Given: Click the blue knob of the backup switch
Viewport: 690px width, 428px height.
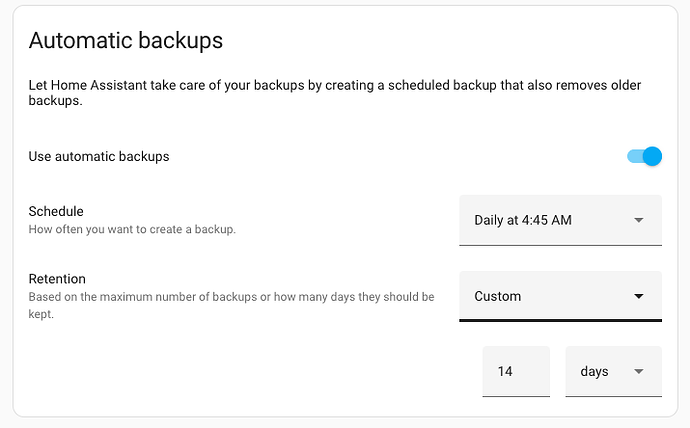Looking at the screenshot, I should pyautogui.click(x=652, y=156).
